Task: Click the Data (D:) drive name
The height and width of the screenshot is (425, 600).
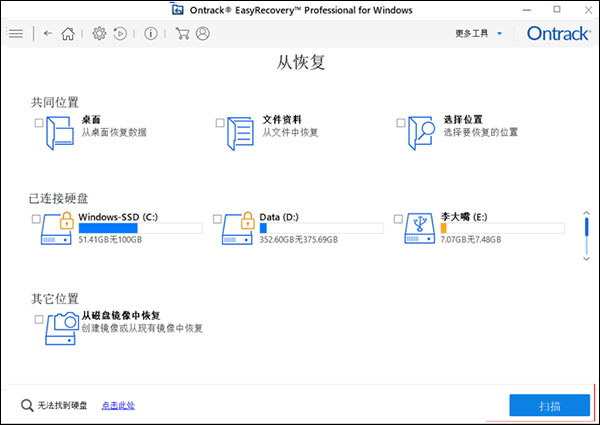Action: (279, 217)
